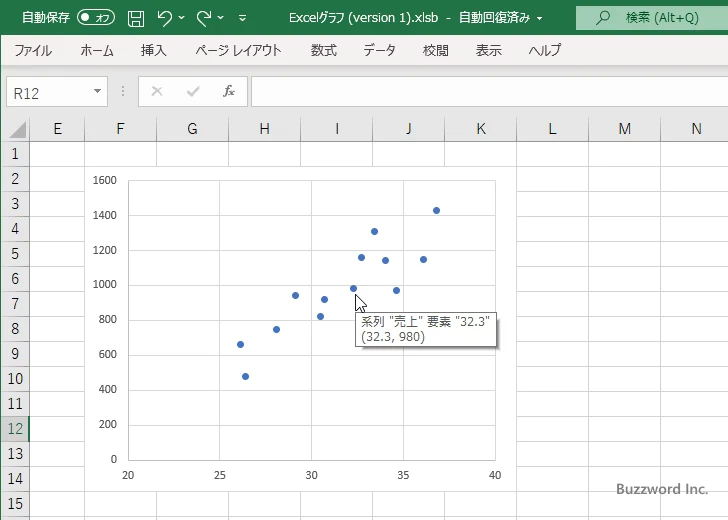728x520 pixels.
Task: Click the highest scatter point near 1400
Action: [x=436, y=211]
